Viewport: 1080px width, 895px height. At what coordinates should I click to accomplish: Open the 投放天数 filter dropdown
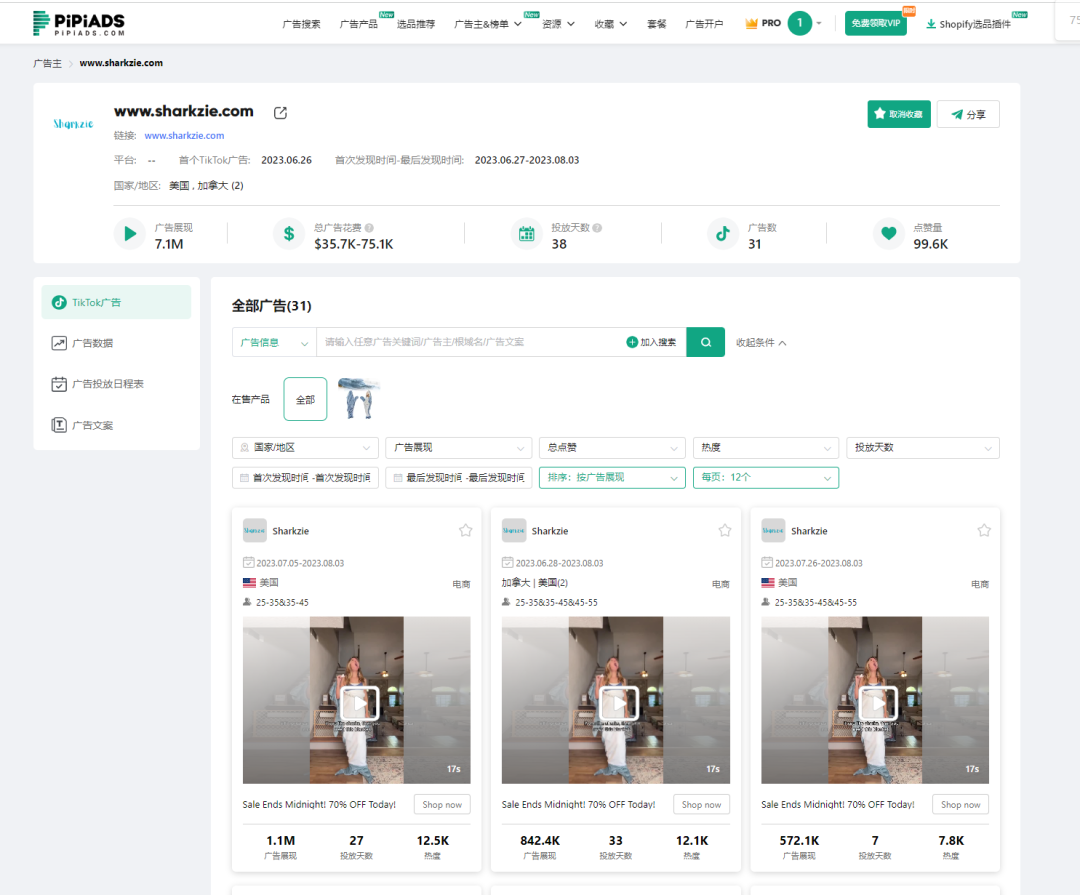point(922,448)
